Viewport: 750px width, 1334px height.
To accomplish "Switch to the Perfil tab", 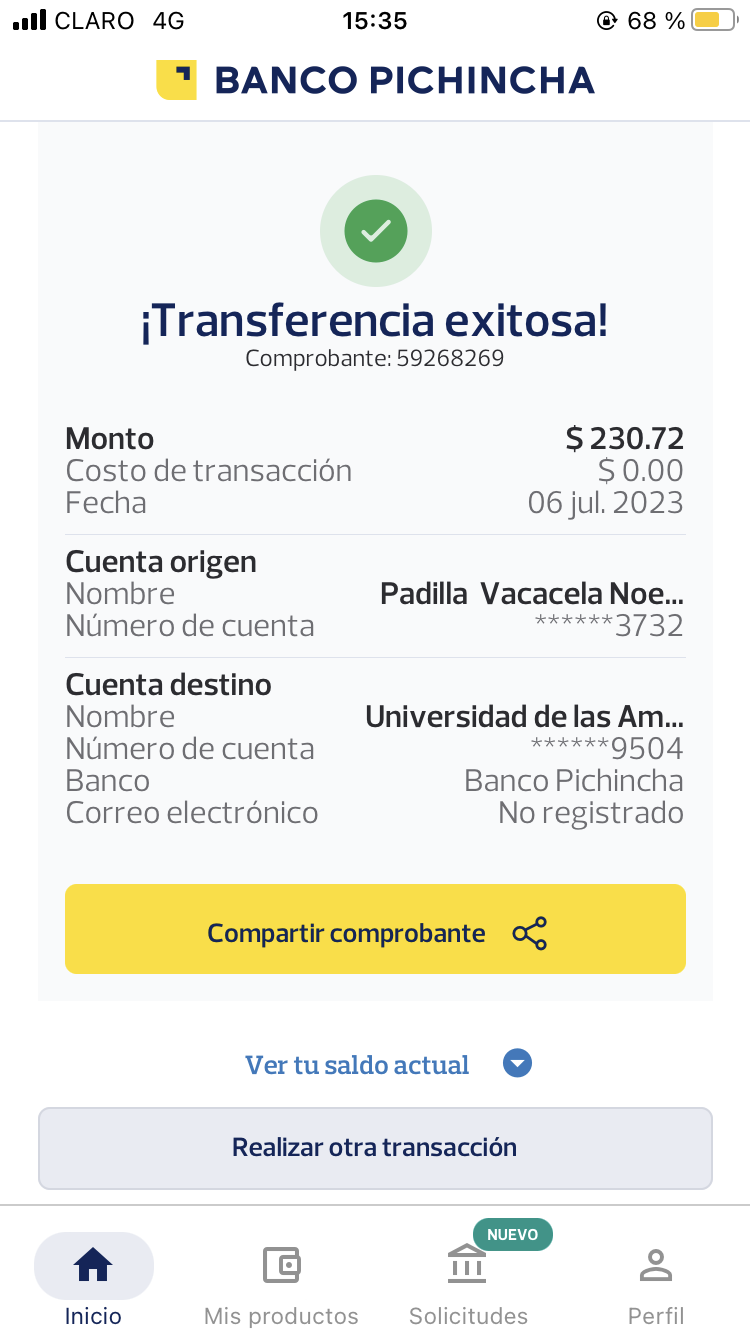I will pos(656,1314).
